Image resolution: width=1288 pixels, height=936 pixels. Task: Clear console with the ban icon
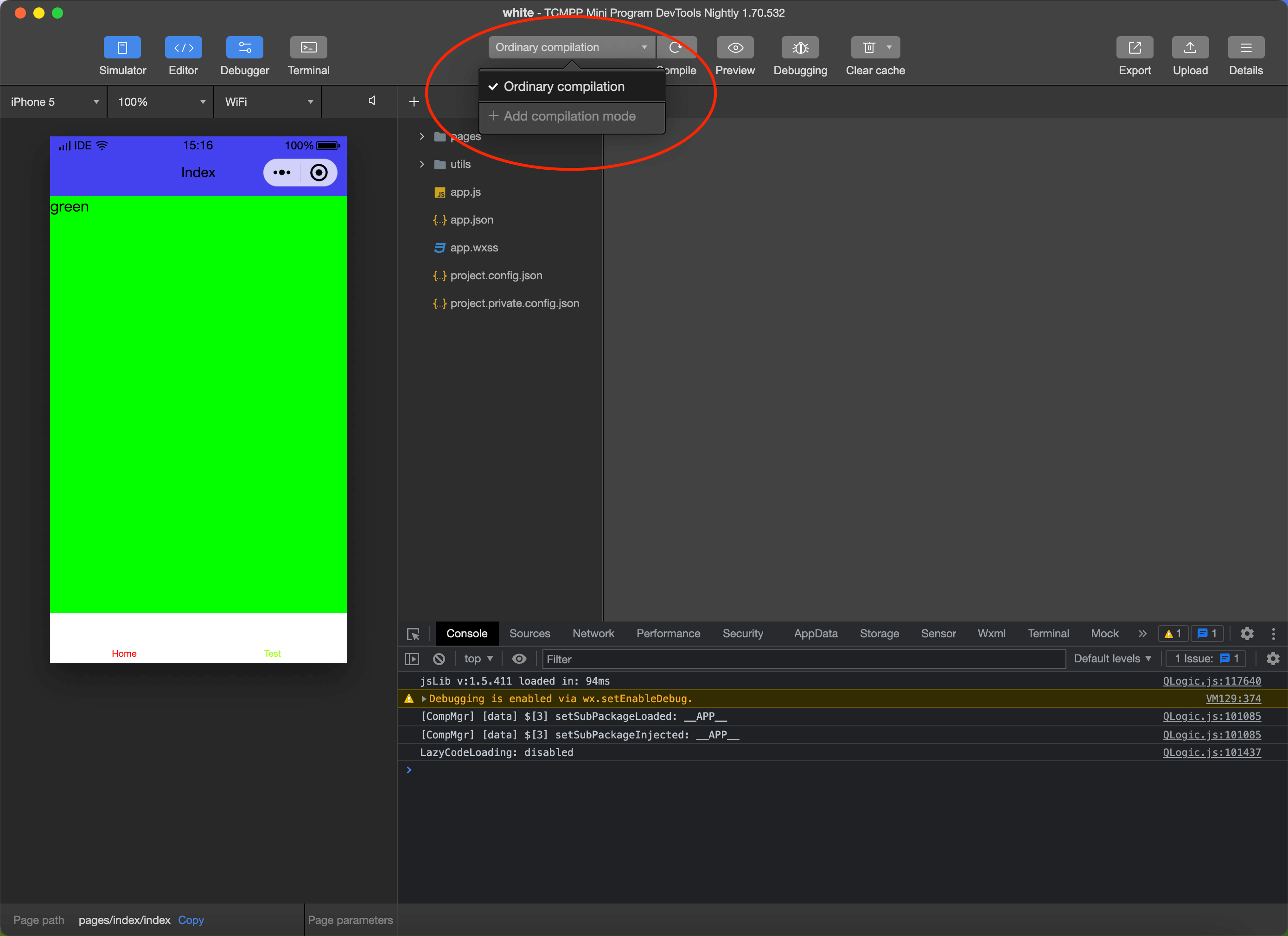point(439,659)
